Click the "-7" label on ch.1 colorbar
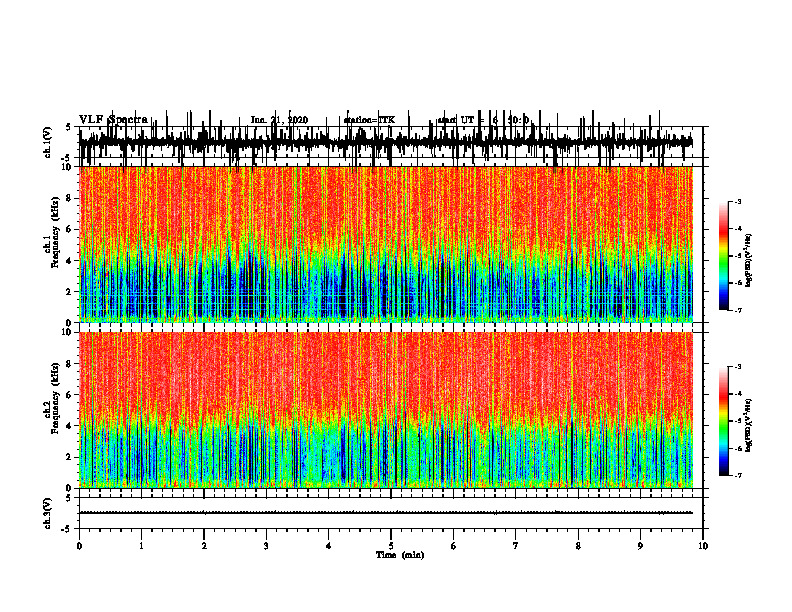The width and height of the screenshot is (792, 612). (x=737, y=310)
